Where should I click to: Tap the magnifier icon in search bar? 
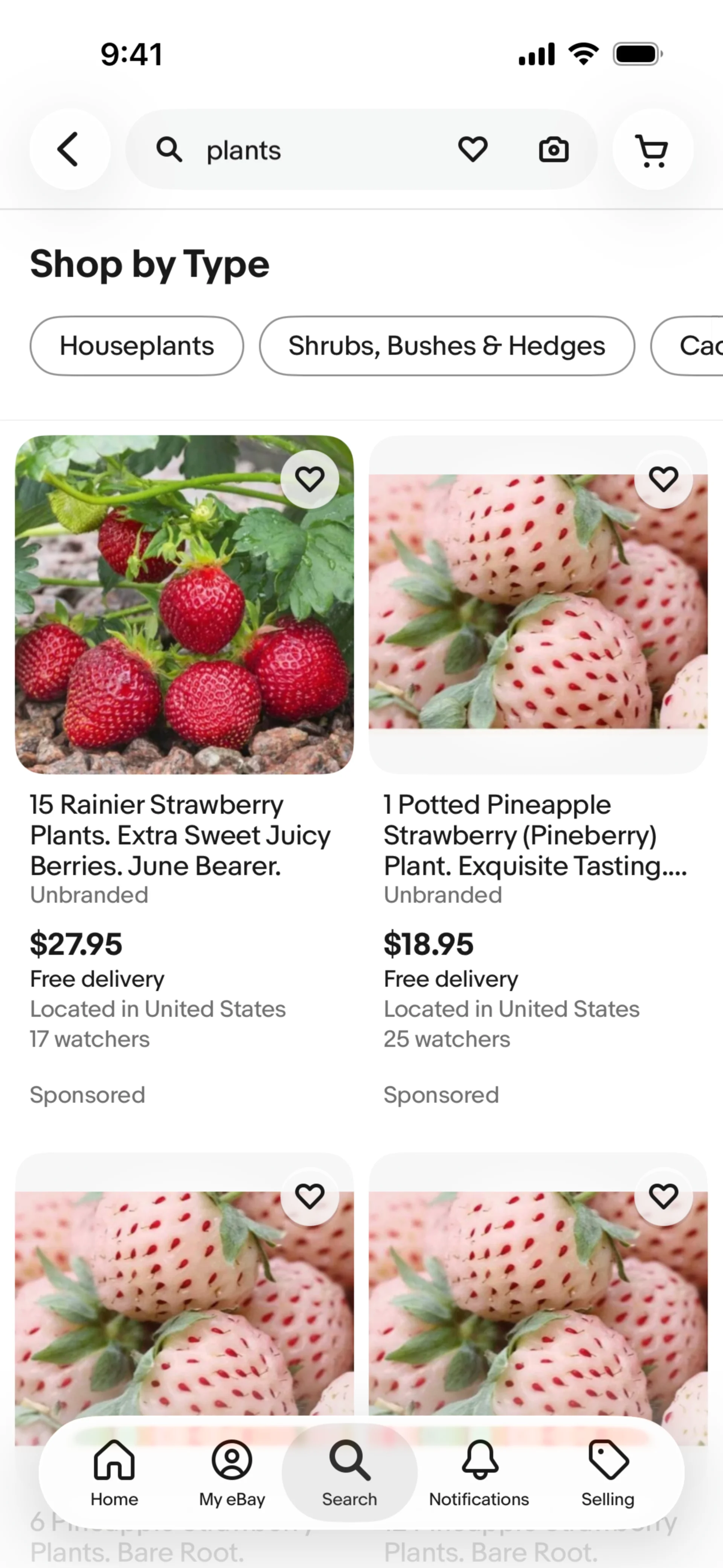click(x=169, y=150)
